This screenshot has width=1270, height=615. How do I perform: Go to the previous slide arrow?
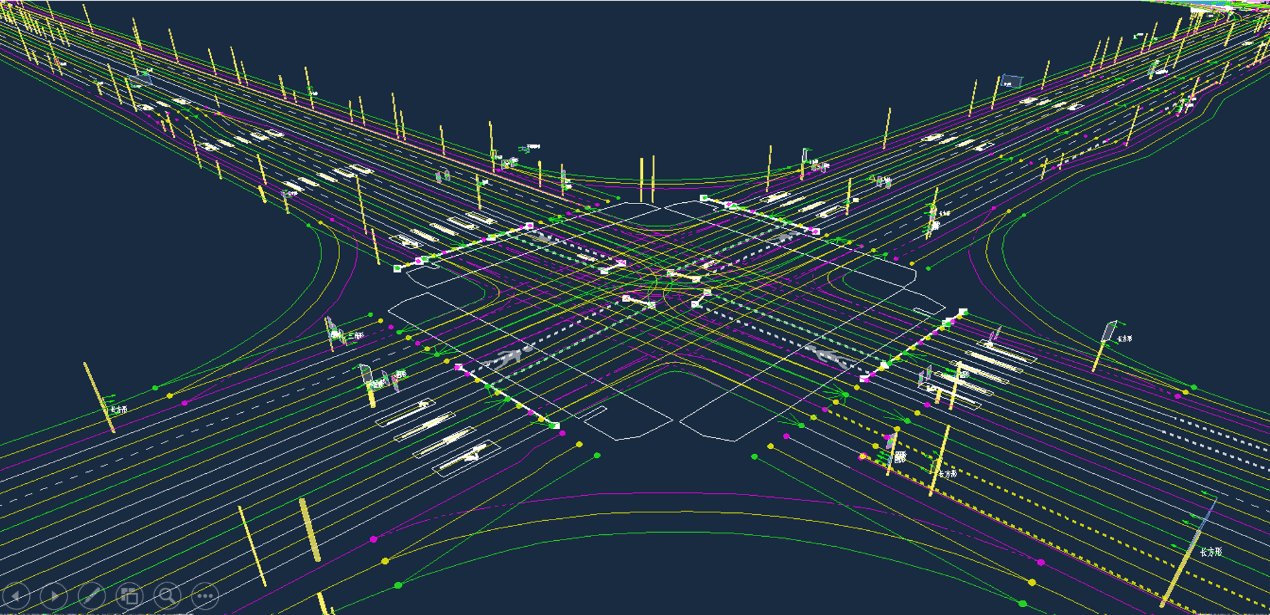click(x=17, y=596)
